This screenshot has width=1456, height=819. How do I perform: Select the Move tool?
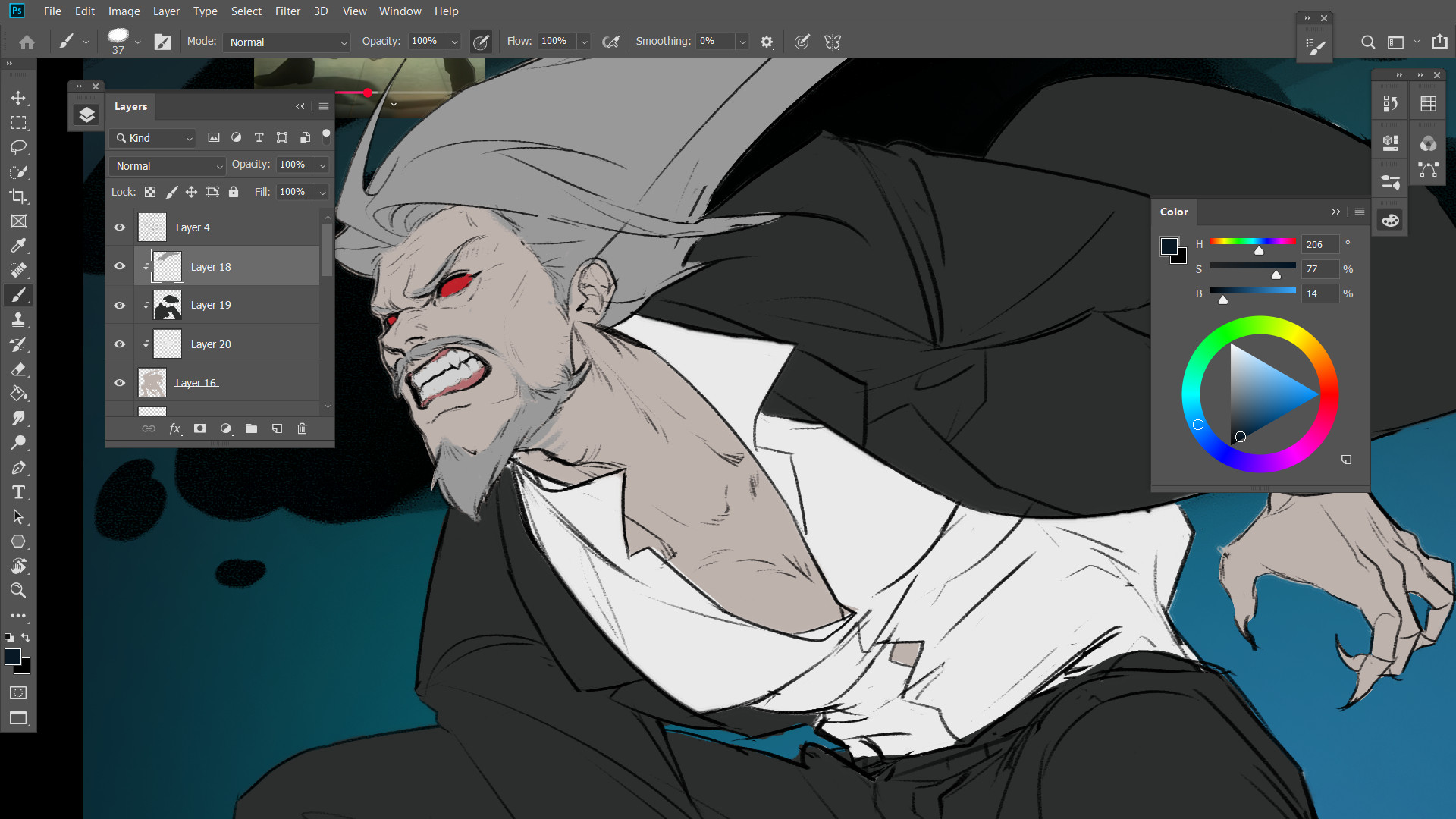coord(18,98)
